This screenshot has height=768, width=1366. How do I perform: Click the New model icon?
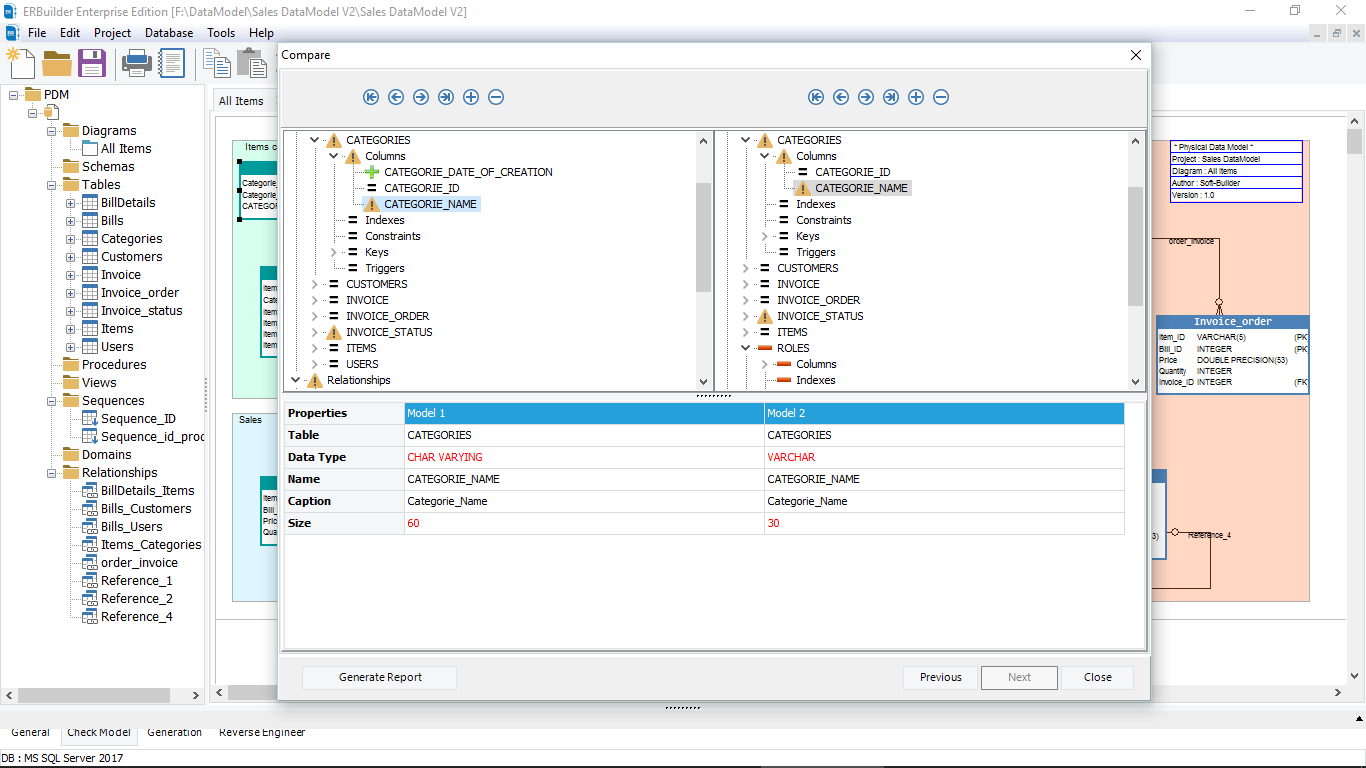21,62
